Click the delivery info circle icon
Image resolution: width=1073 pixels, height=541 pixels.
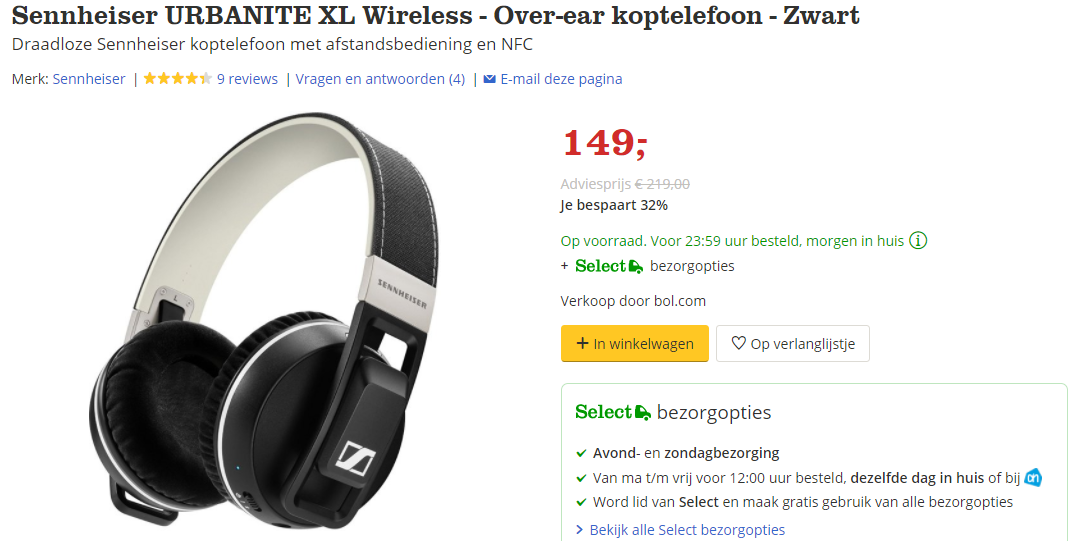(x=918, y=241)
